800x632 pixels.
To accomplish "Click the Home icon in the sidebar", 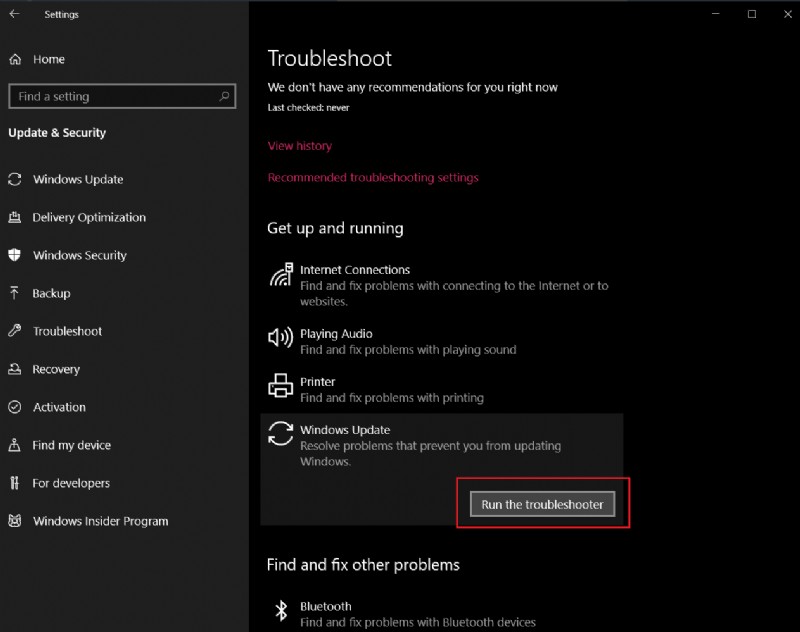I will point(15,59).
